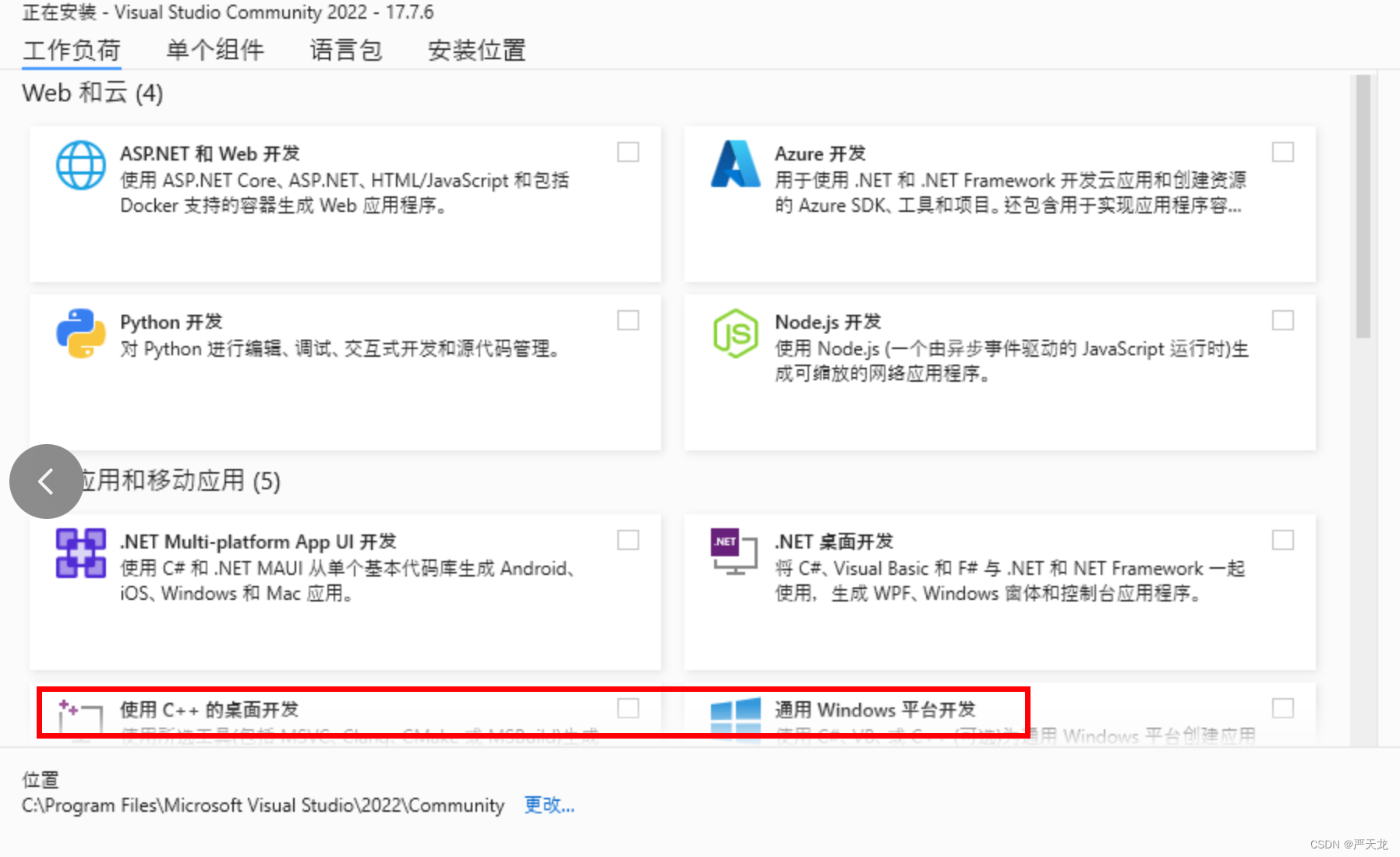1400x857 pixels.
Task: Check the 通用 Windows 平台开发 checkbox
Action: (1283, 708)
